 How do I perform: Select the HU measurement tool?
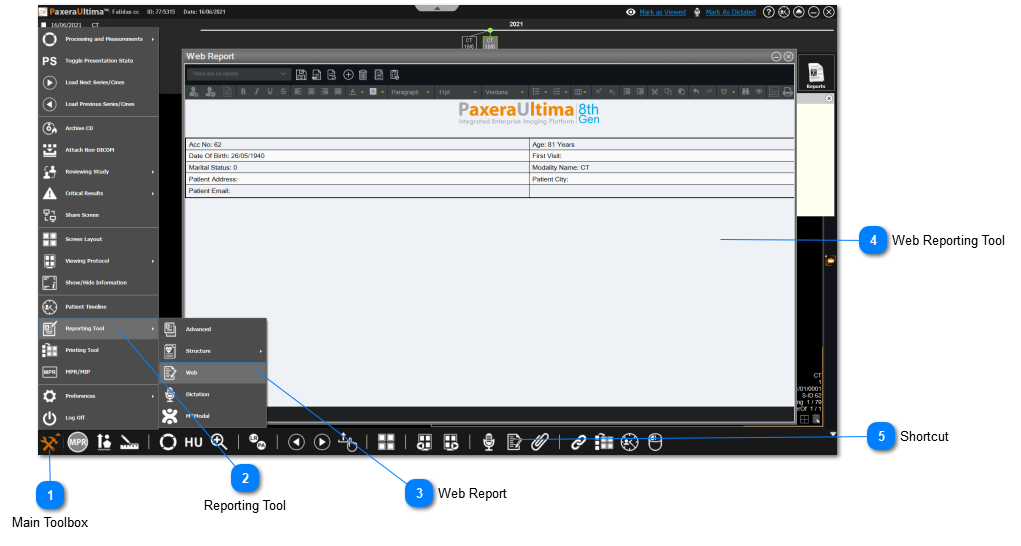(x=193, y=442)
